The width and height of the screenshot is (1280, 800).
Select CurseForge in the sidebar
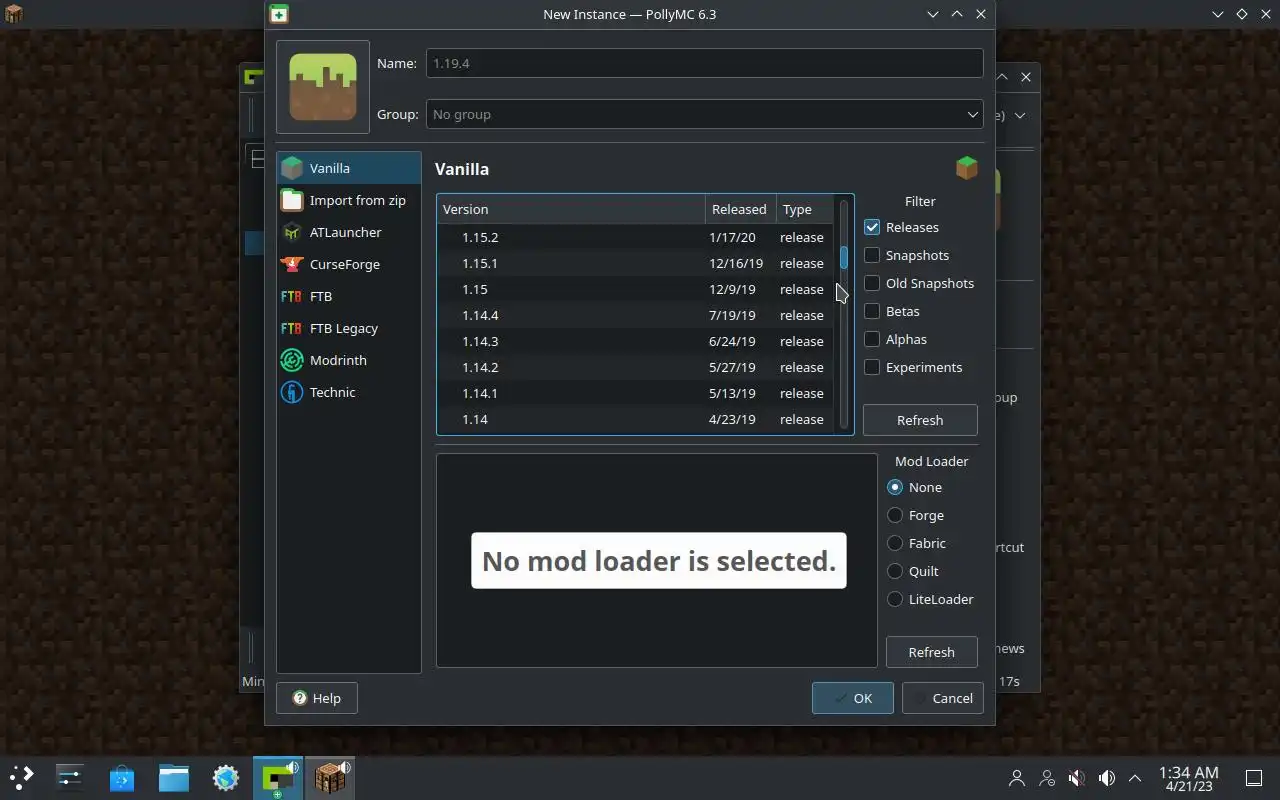349,264
